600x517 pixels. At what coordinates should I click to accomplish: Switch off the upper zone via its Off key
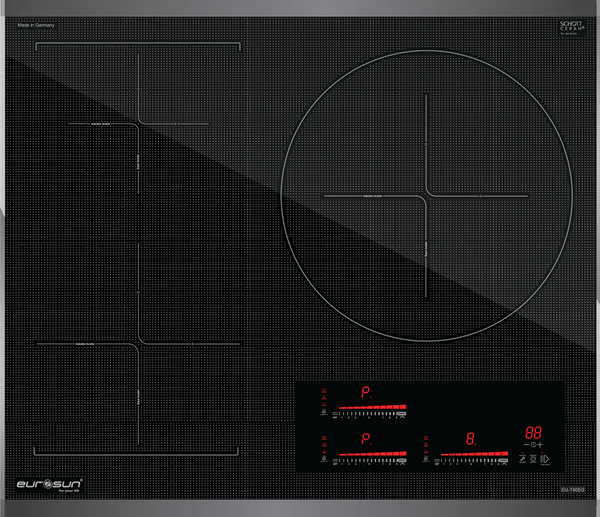click(335, 415)
